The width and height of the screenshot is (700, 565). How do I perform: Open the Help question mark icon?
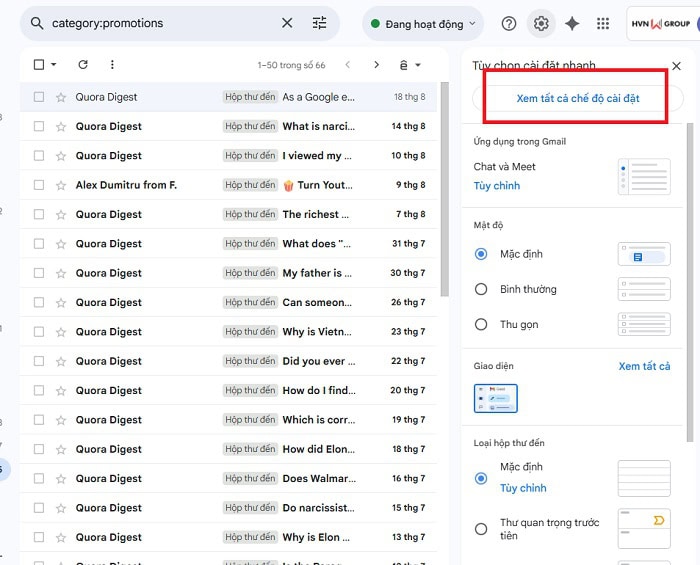click(x=508, y=24)
